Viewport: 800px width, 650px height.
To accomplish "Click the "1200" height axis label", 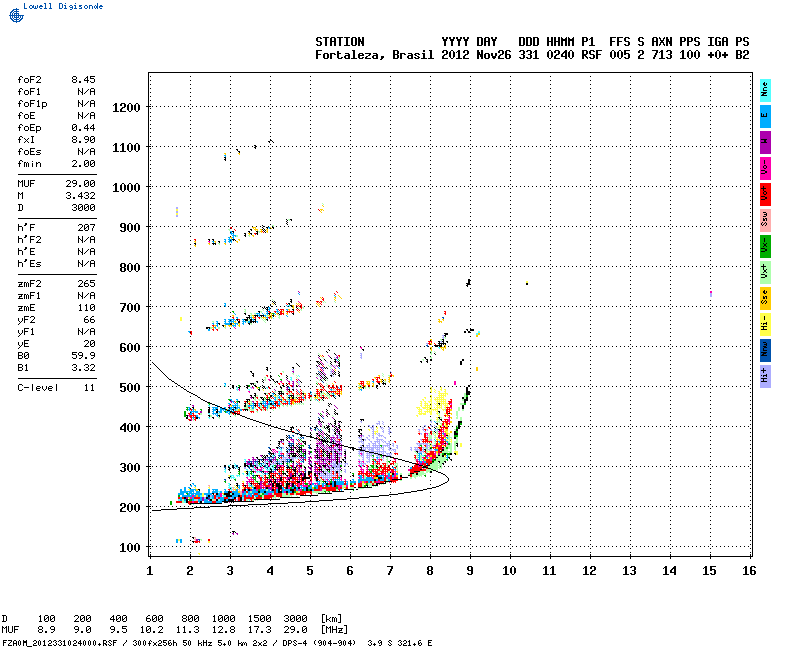I will pyautogui.click(x=126, y=108).
